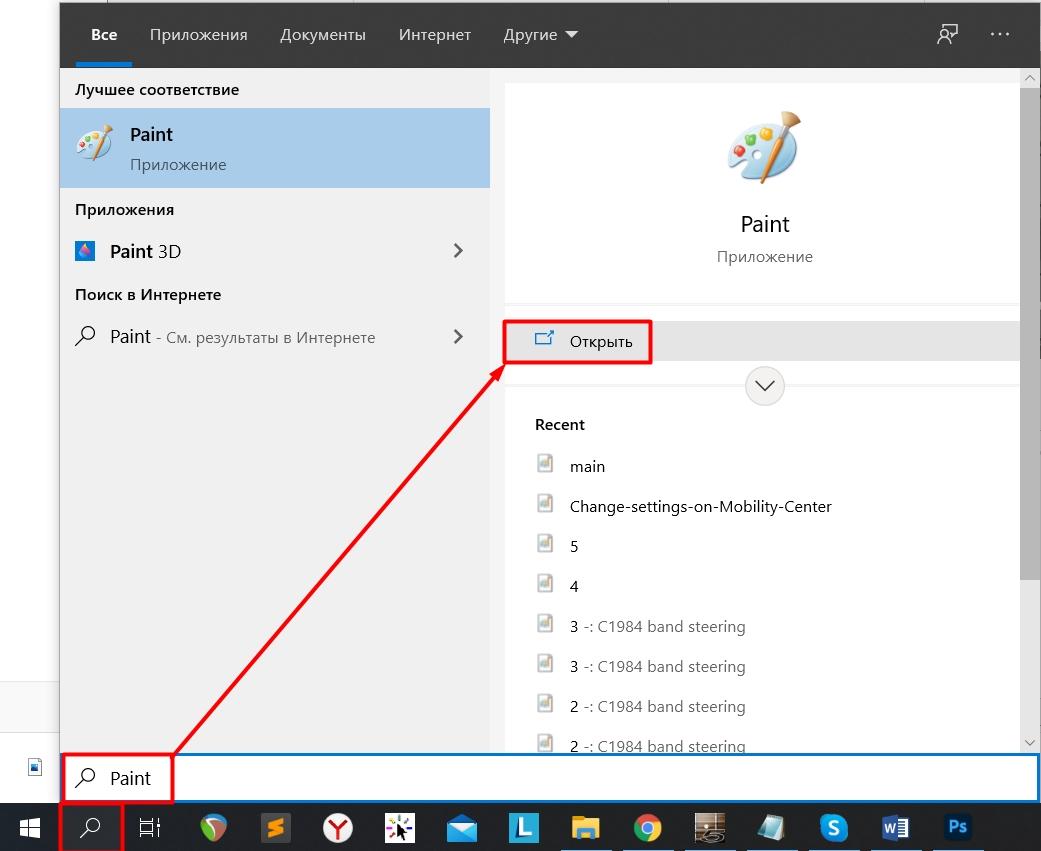Viewport: 1041px width, 851px height.
Task: Expand web results chevron for Paint
Action: (x=458, y=337)
